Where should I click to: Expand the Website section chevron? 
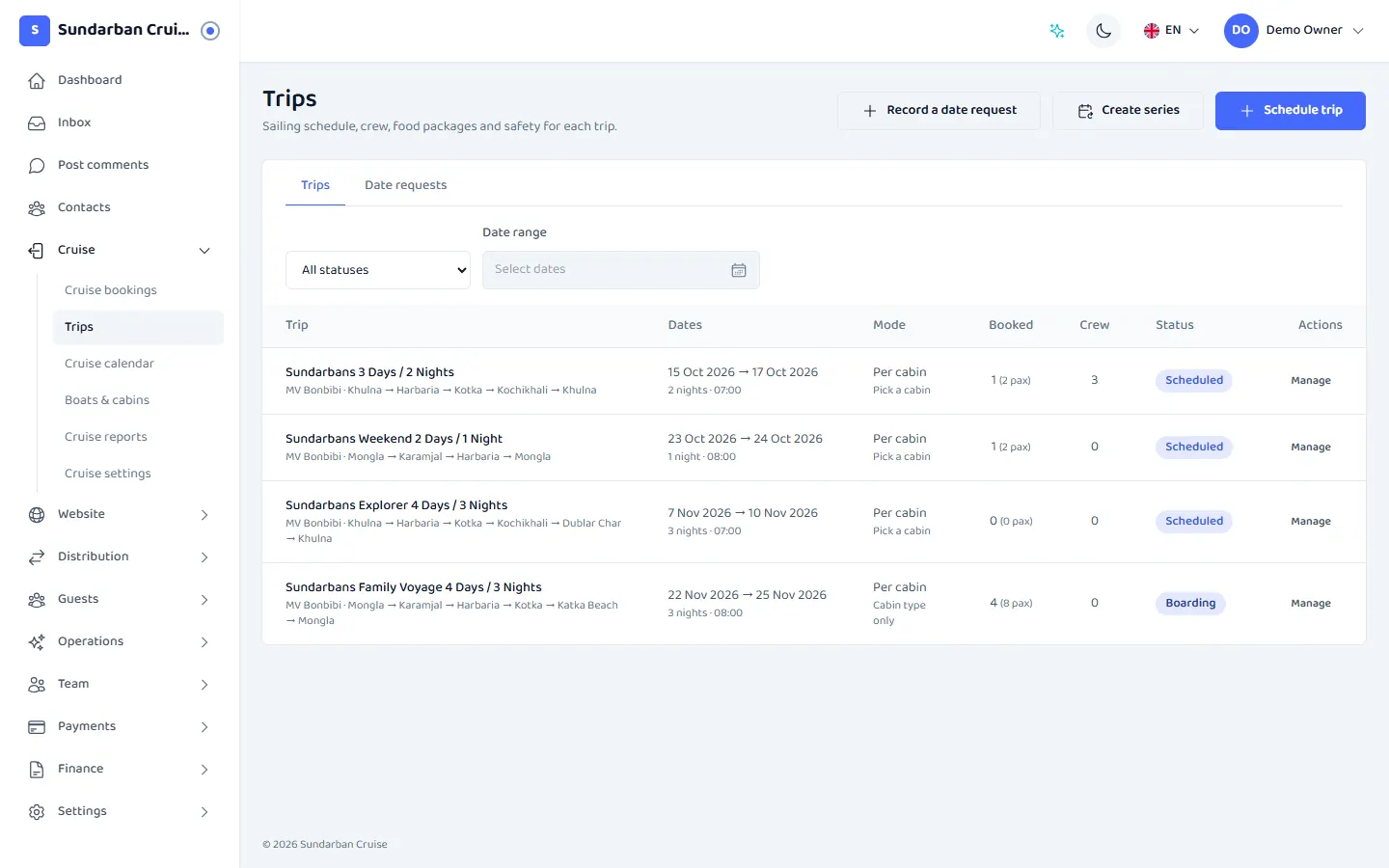204,515
